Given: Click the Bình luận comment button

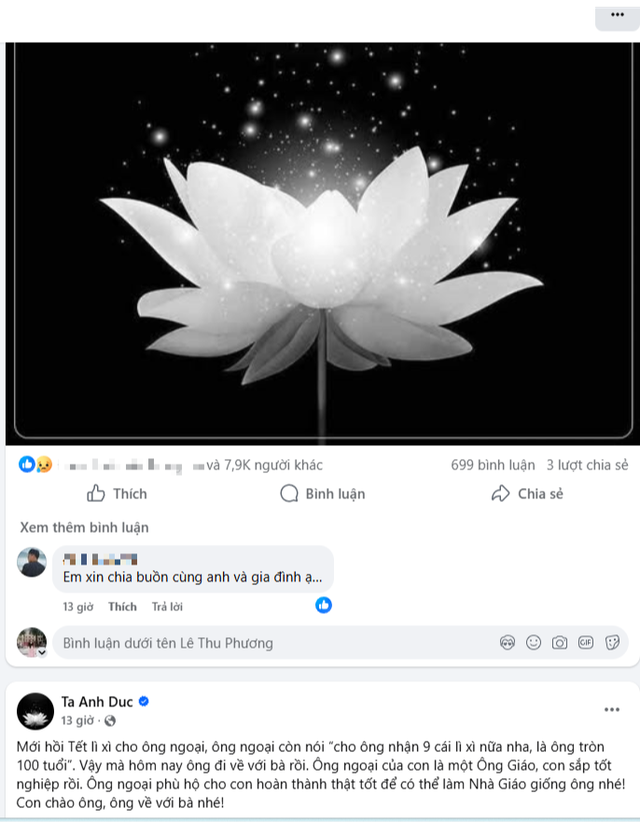Looking at the screenshot, I should tap(322, 494).
